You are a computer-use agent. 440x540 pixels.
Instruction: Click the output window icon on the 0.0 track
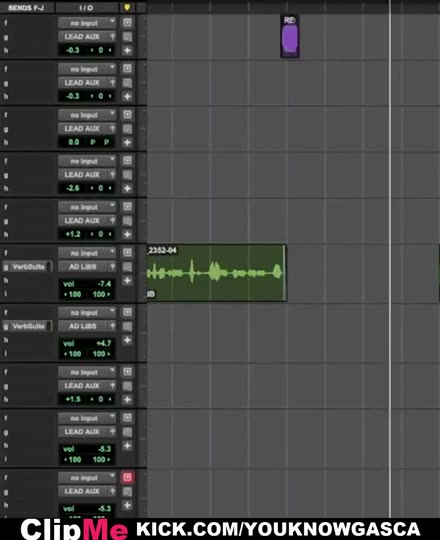click(x=127, y=129)
